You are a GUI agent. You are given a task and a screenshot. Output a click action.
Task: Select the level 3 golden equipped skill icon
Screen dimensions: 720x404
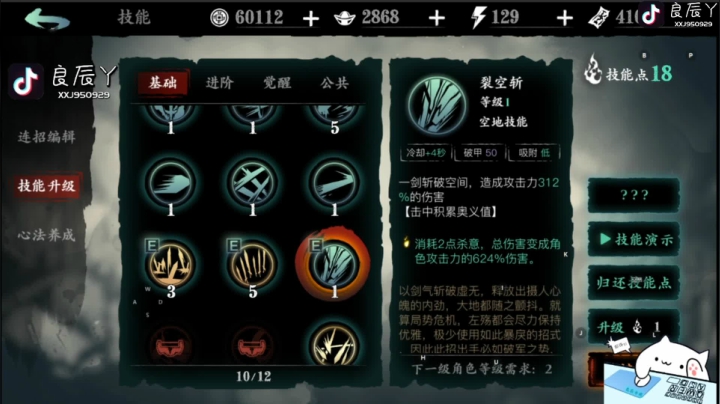pos(171,264)
